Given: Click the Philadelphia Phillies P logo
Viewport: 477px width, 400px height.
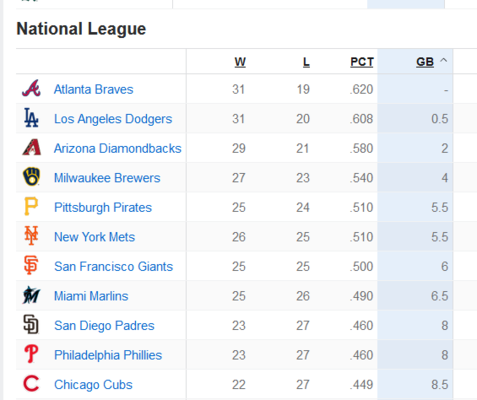Looking at the screenshot, I should click(x=31, y=354).
